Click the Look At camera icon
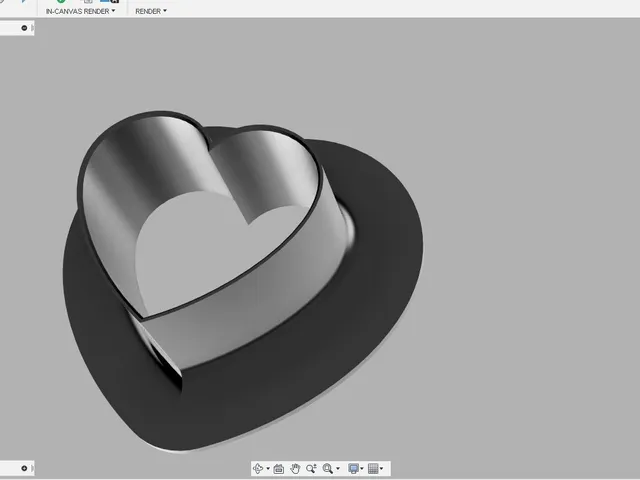The width and height of the screenshot is (640, 480). (x=279, y=469)
